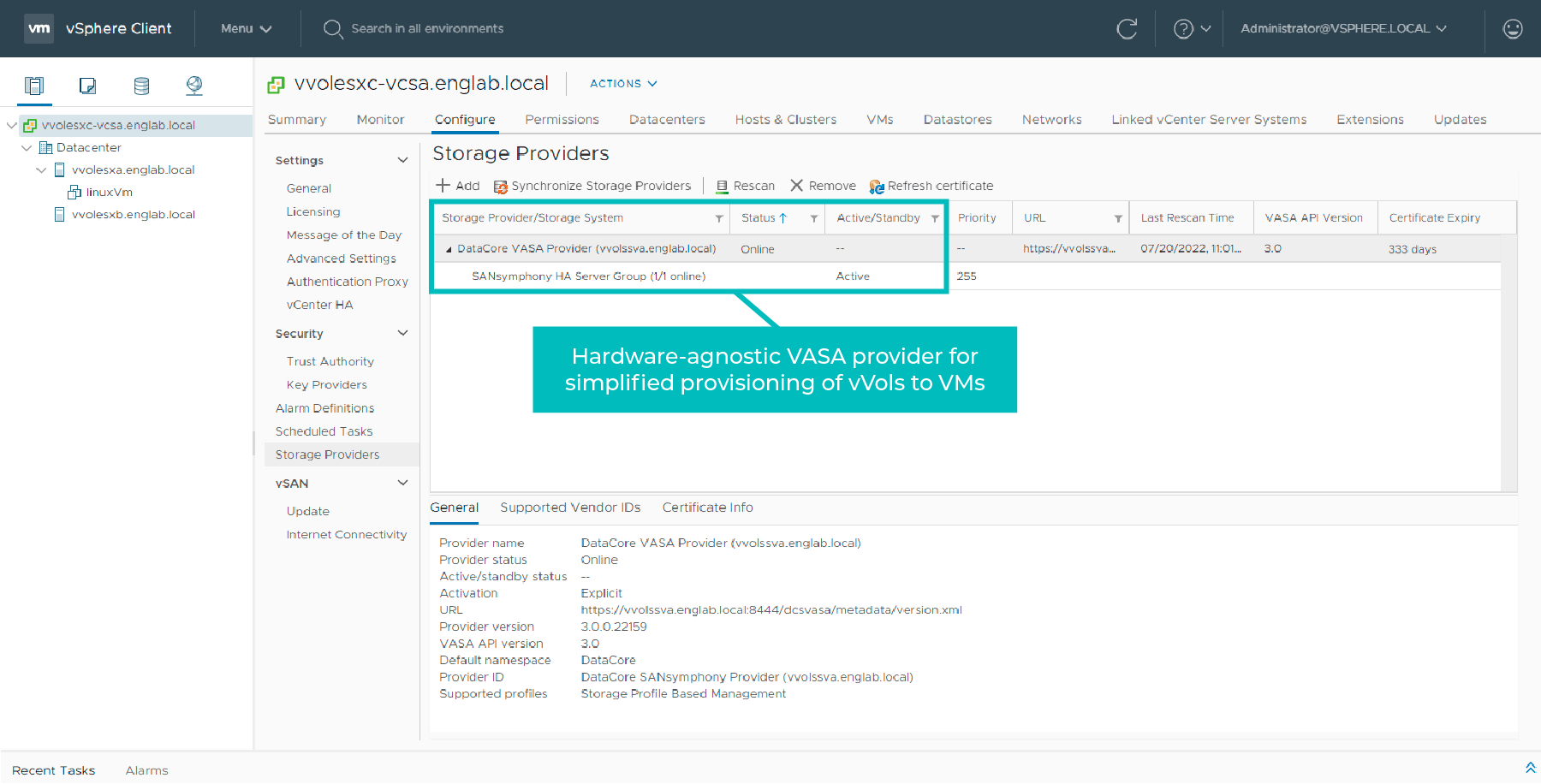Screen dimensions: 1541x784
Task: Switch to the Certificate Info tab
Action: [x=707, y=508]
